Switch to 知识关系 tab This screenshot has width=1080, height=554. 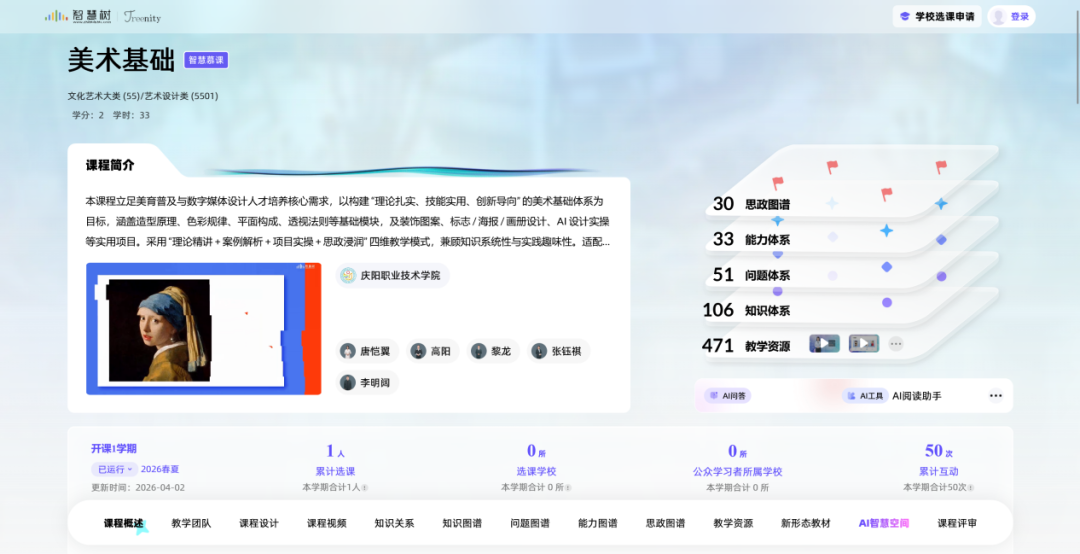click(395, 524)
